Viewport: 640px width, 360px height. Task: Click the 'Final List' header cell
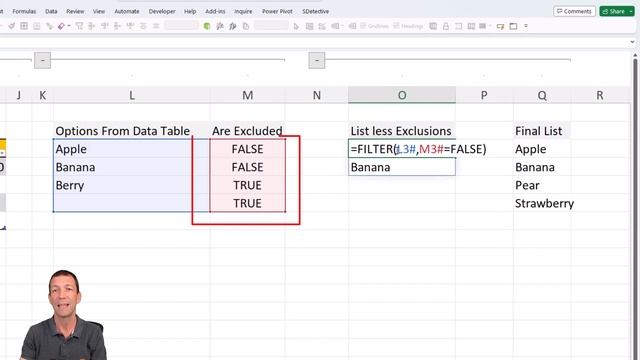tap(542, 131)
